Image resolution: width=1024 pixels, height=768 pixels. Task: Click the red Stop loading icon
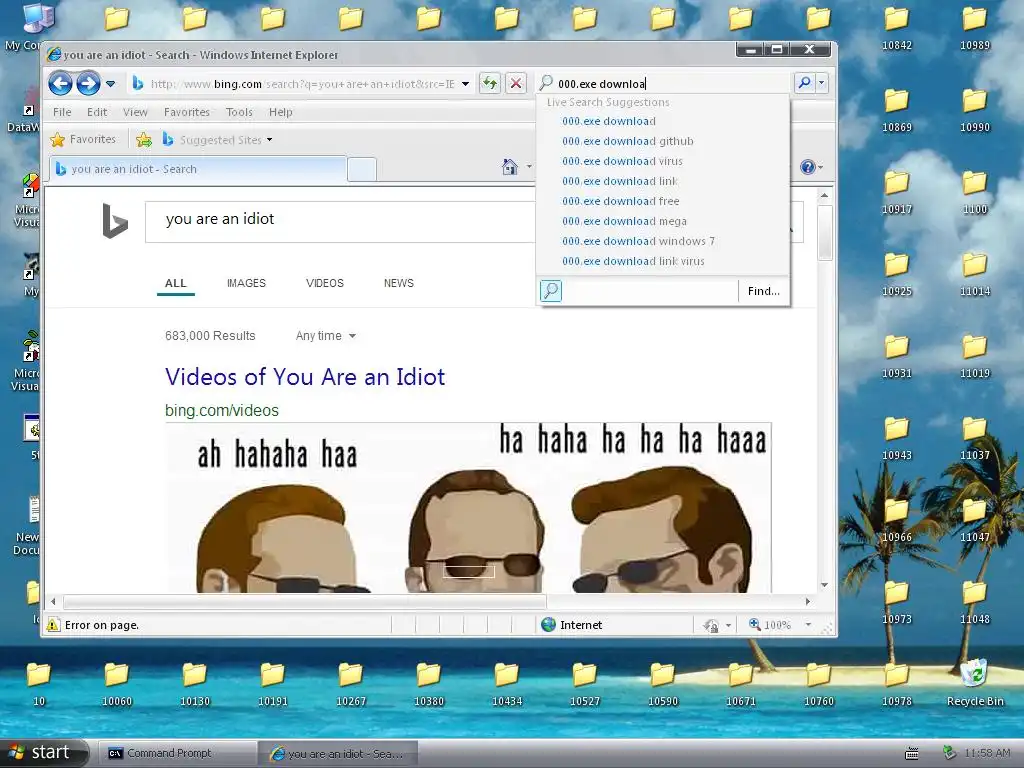click(x=516, y=83)
